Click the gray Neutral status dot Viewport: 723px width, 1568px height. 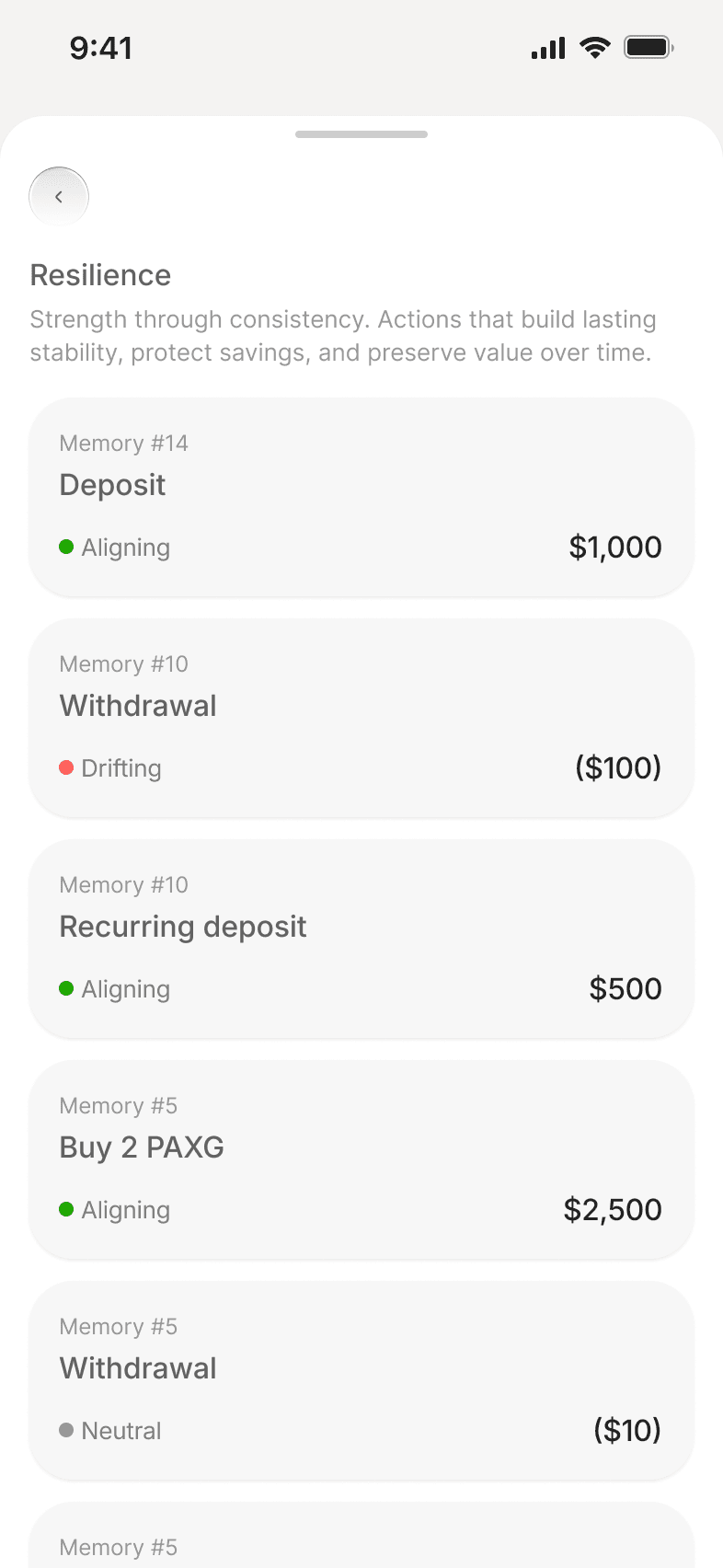tap(66, 1430)
